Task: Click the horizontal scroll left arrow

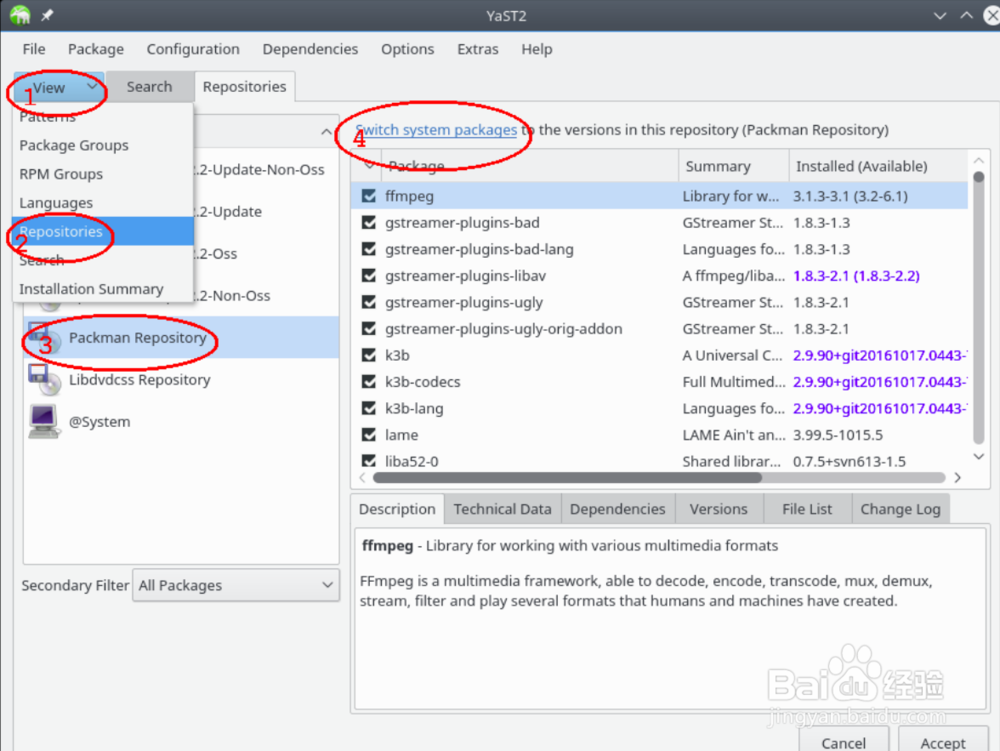Action: (363, 478)
